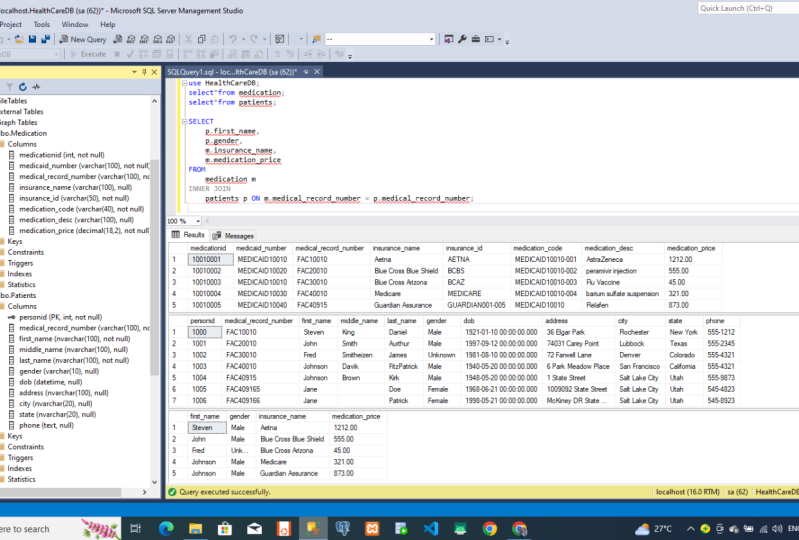Open the Project menu
The width and height of the screenshot is (799, 540).
pyautogui.click(x=10, y=24)
